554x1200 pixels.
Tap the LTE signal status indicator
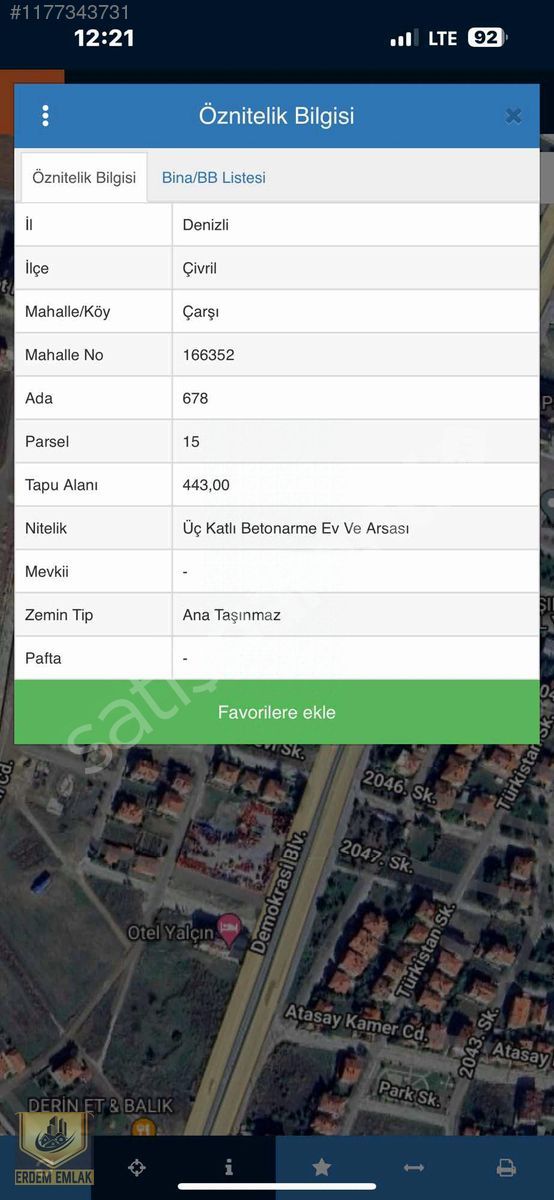click(442, 38)
